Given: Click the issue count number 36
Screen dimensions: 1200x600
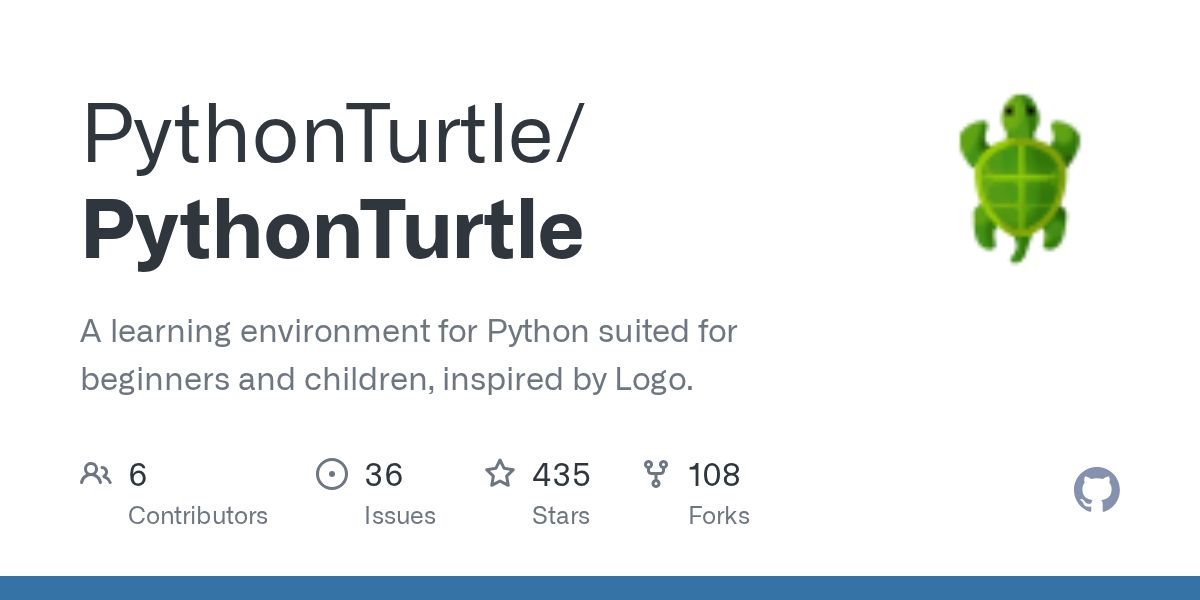Looking at the screenshot, I should click(383, 474).
